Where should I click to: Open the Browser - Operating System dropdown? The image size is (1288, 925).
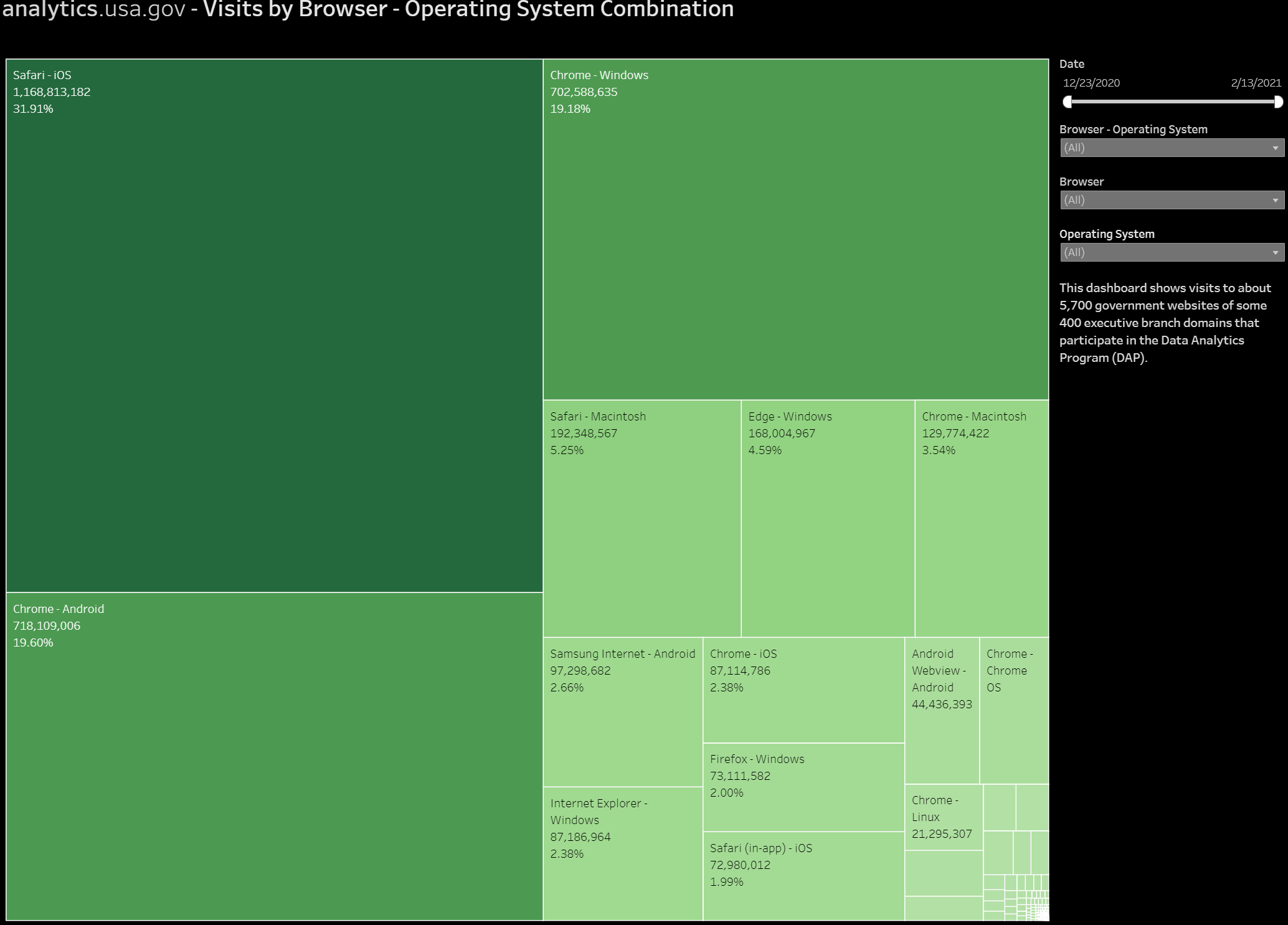(x=1172, y=148)
